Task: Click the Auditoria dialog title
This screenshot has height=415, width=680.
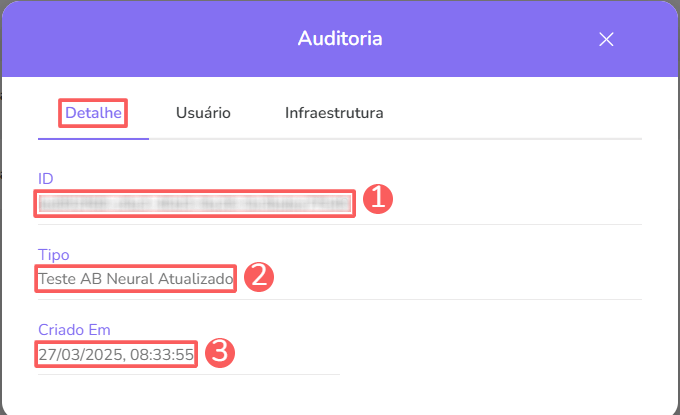Action: [340, 39]
